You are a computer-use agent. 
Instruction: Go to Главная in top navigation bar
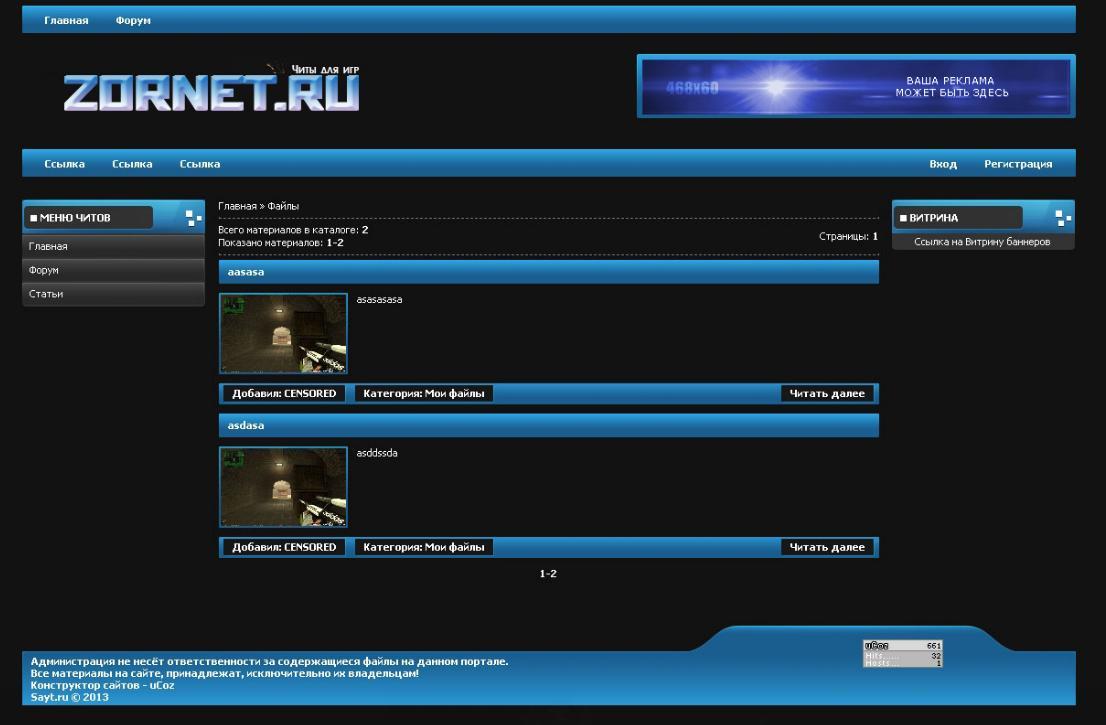tap(66, 20)
